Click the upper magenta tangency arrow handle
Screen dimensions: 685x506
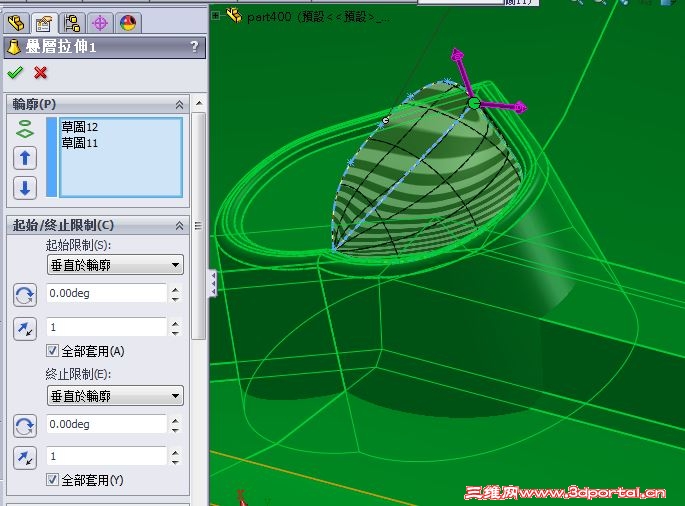point(457,55)
